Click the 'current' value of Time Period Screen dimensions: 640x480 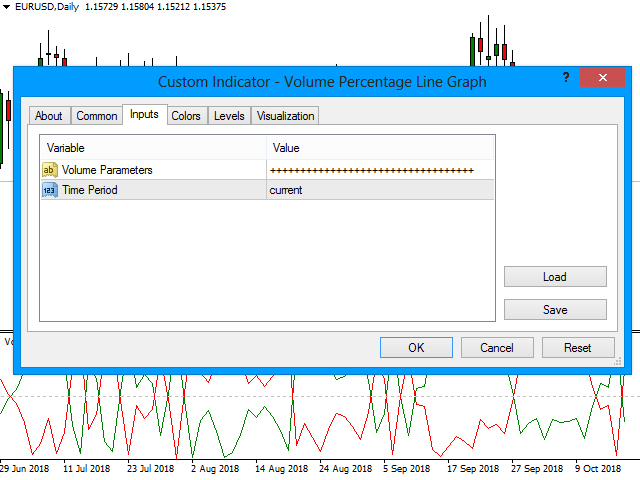(x=286, y=190)
